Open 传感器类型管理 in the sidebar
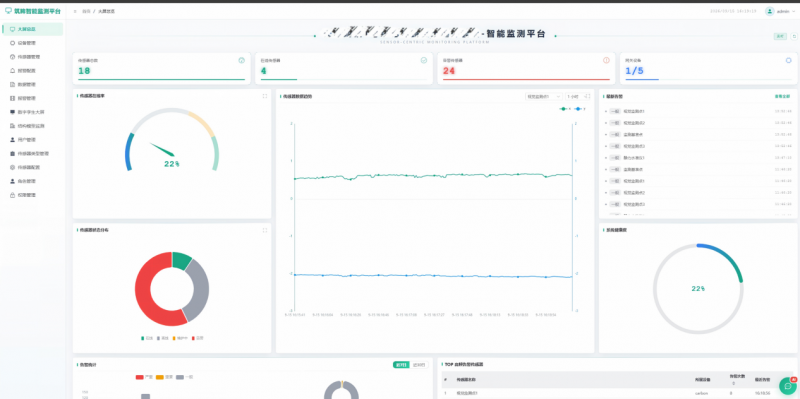Viewport: 800px width, 399px height. 33,153
